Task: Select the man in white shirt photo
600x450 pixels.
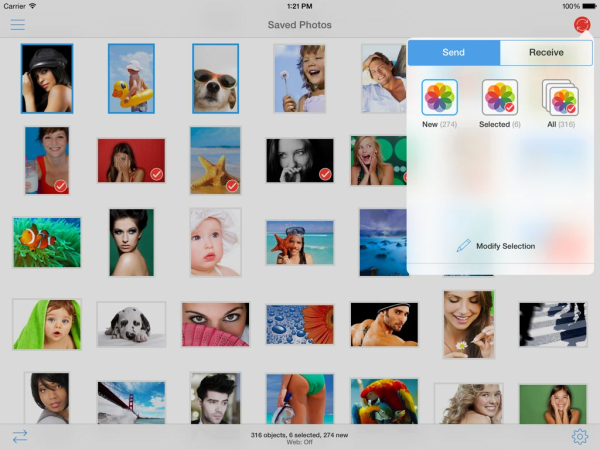Action: pyautogui.click(x=384, y=78)
